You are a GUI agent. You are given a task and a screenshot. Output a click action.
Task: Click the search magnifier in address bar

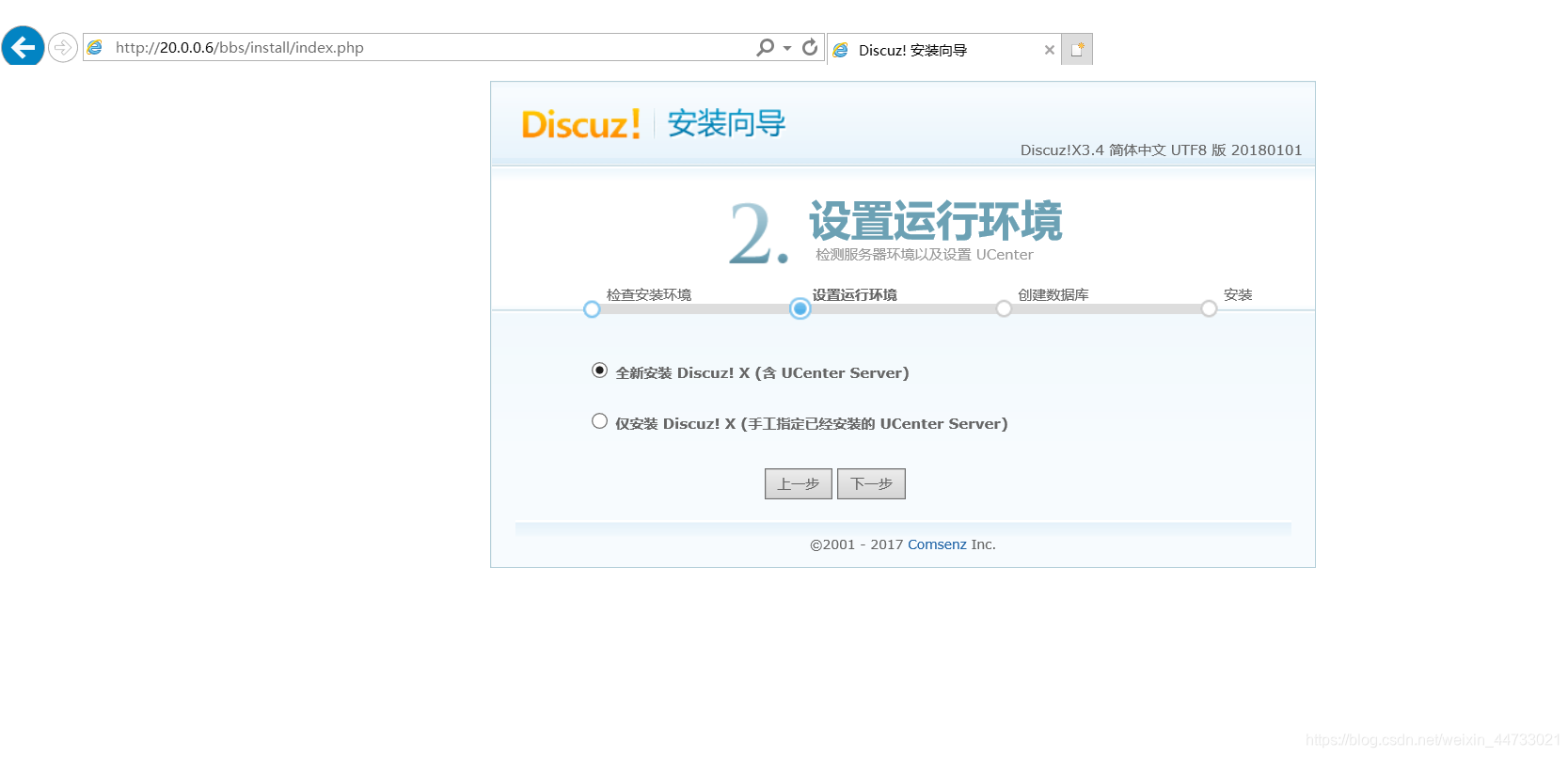point(766,47)
